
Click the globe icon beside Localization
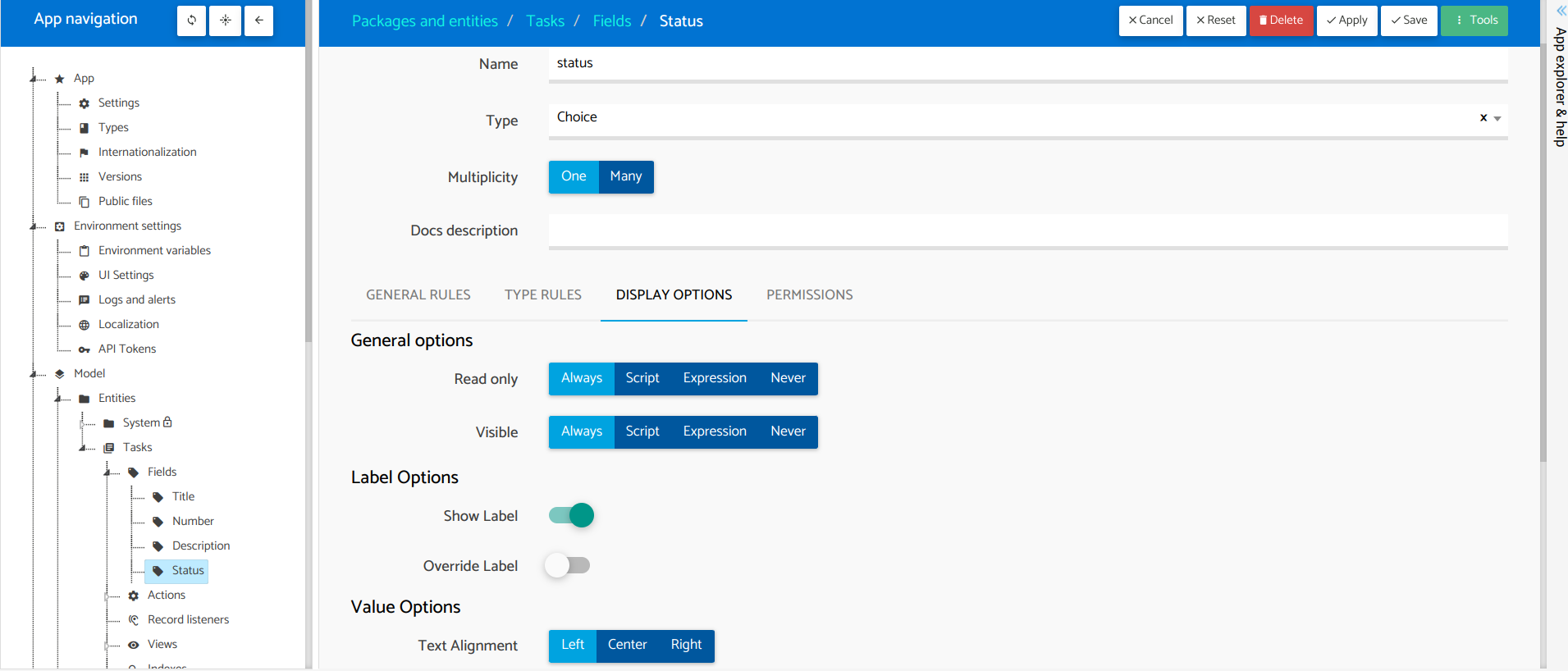click(x=85, y=325)
